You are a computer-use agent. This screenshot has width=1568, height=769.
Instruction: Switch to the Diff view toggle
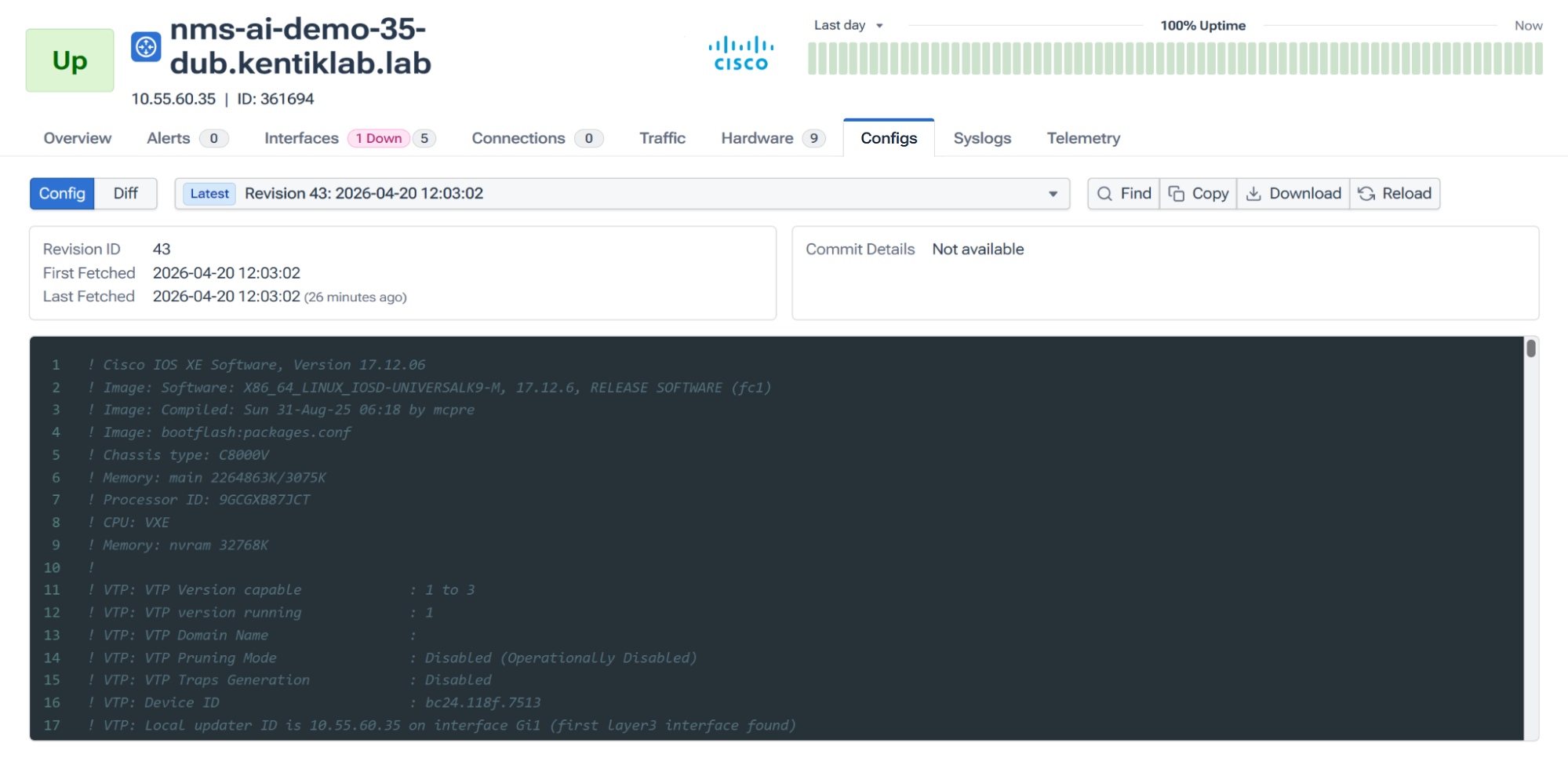tap(126, 193)
